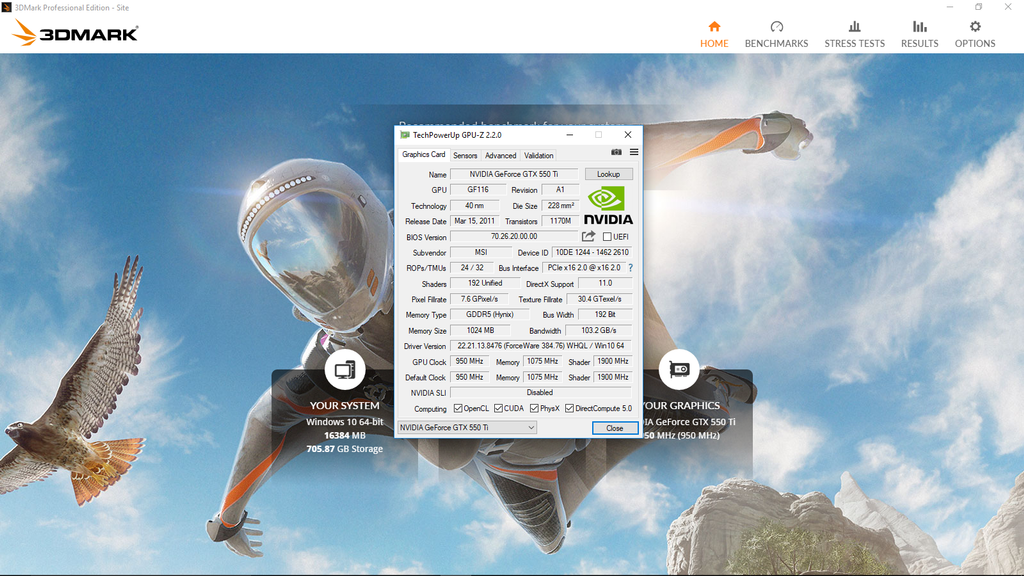Viewport: 1024px width, 576px height.
Task: Open GPU-Z hamburger menu icon
Action: (634, 152)
